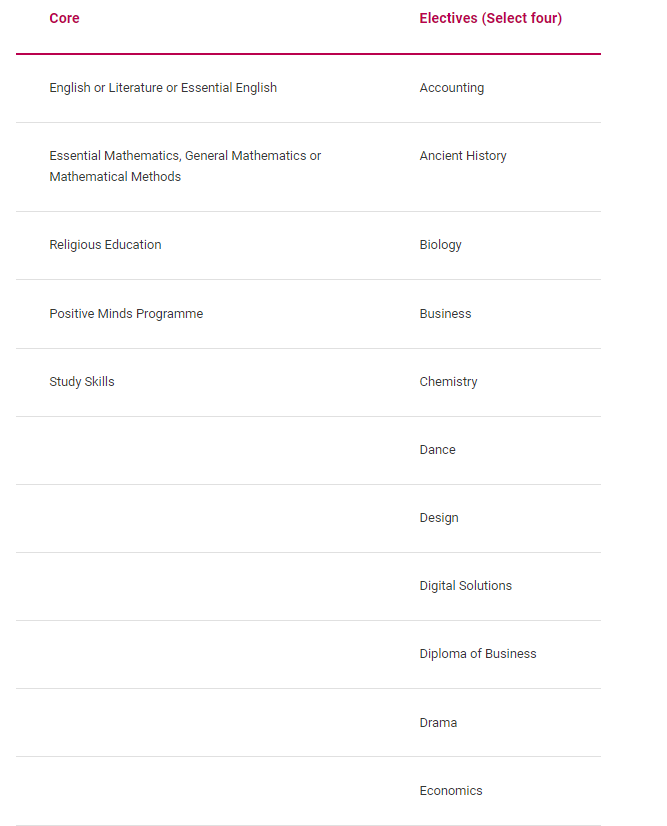The height and width of the screenshot is (826, 667).
Task: Click the Mathematical Methods text line
Action: coord(115,176)
